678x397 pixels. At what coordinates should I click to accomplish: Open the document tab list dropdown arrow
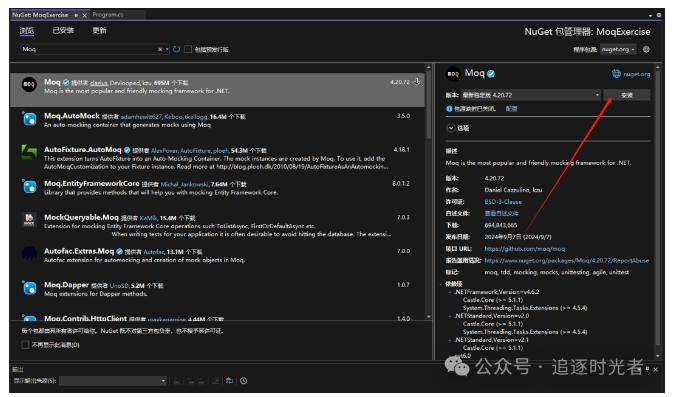click(650, 15)
